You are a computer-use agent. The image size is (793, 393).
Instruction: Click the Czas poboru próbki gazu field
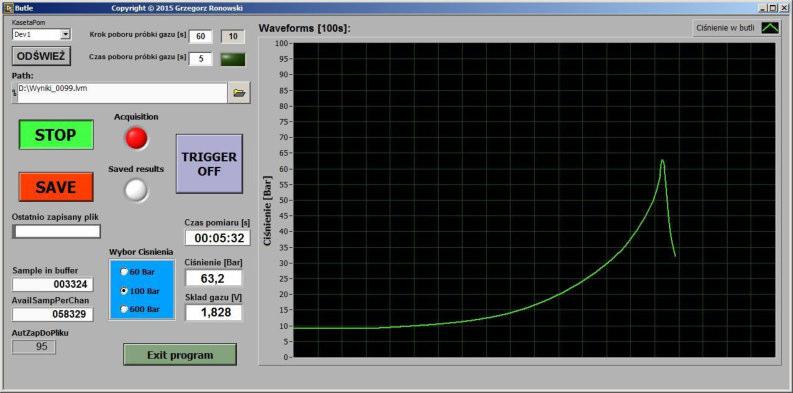click(x=201, y=59)
